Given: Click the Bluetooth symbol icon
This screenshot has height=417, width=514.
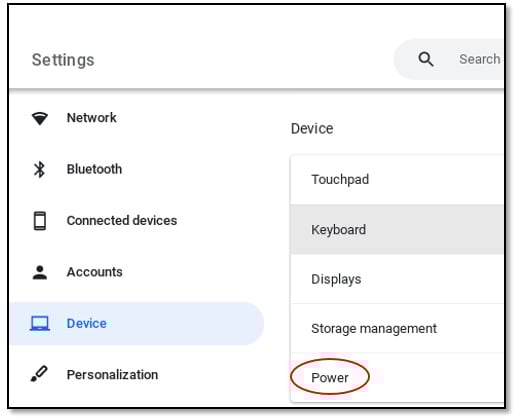Looking at the screenshot, I should pos(39,169).
